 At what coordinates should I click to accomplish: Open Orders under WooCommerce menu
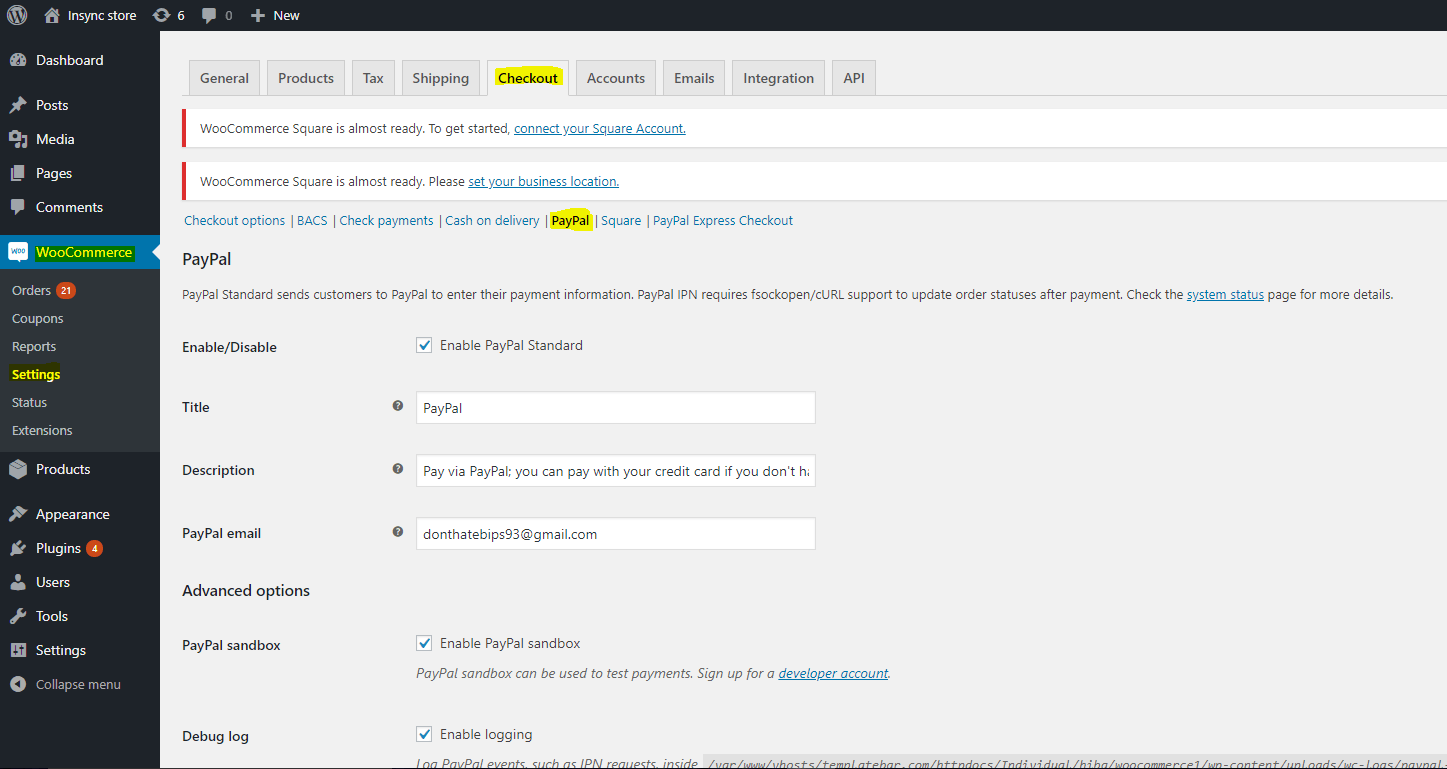[x=31, y=290]
